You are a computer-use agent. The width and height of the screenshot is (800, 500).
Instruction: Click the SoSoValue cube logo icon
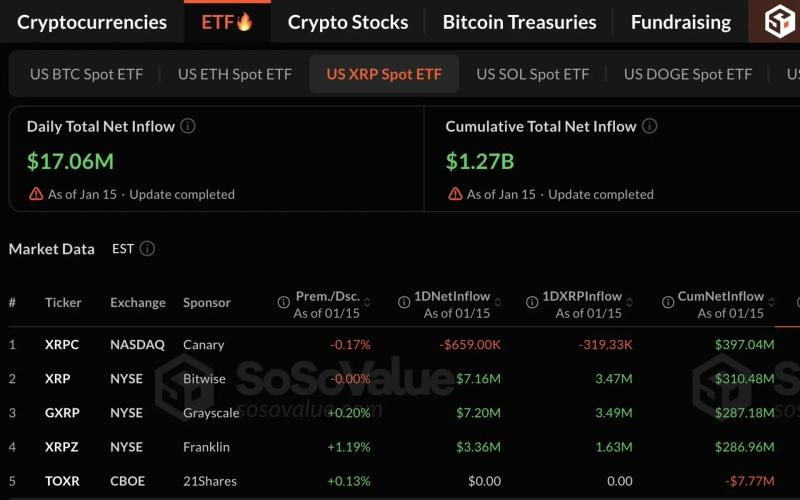pos(779,21)
